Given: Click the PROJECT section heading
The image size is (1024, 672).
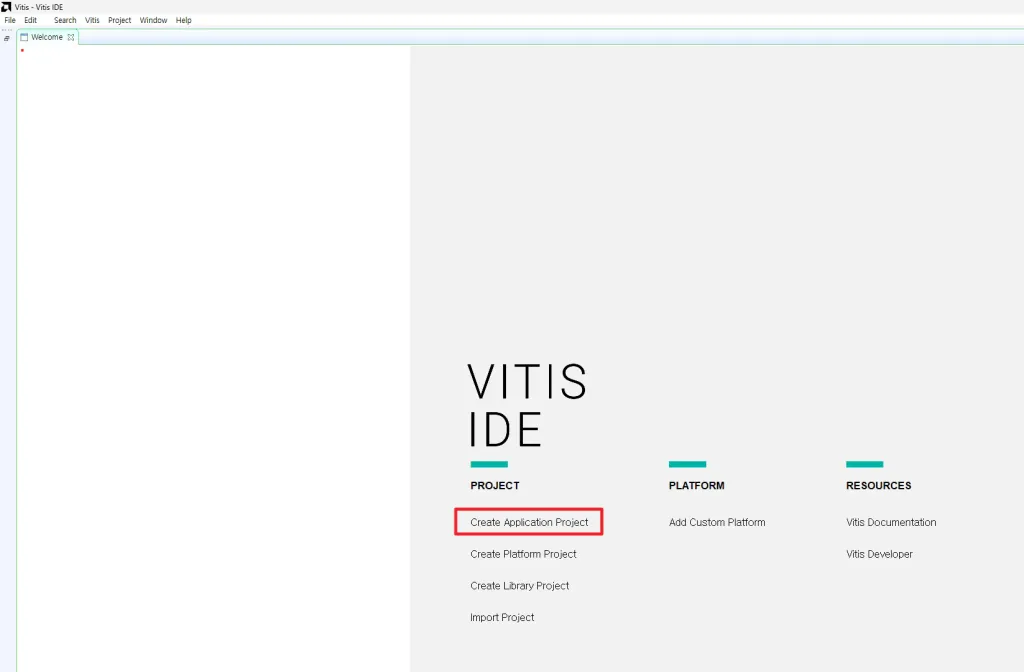Looking at the screenshot, I should pyautogui.click(x=495, y=486).
